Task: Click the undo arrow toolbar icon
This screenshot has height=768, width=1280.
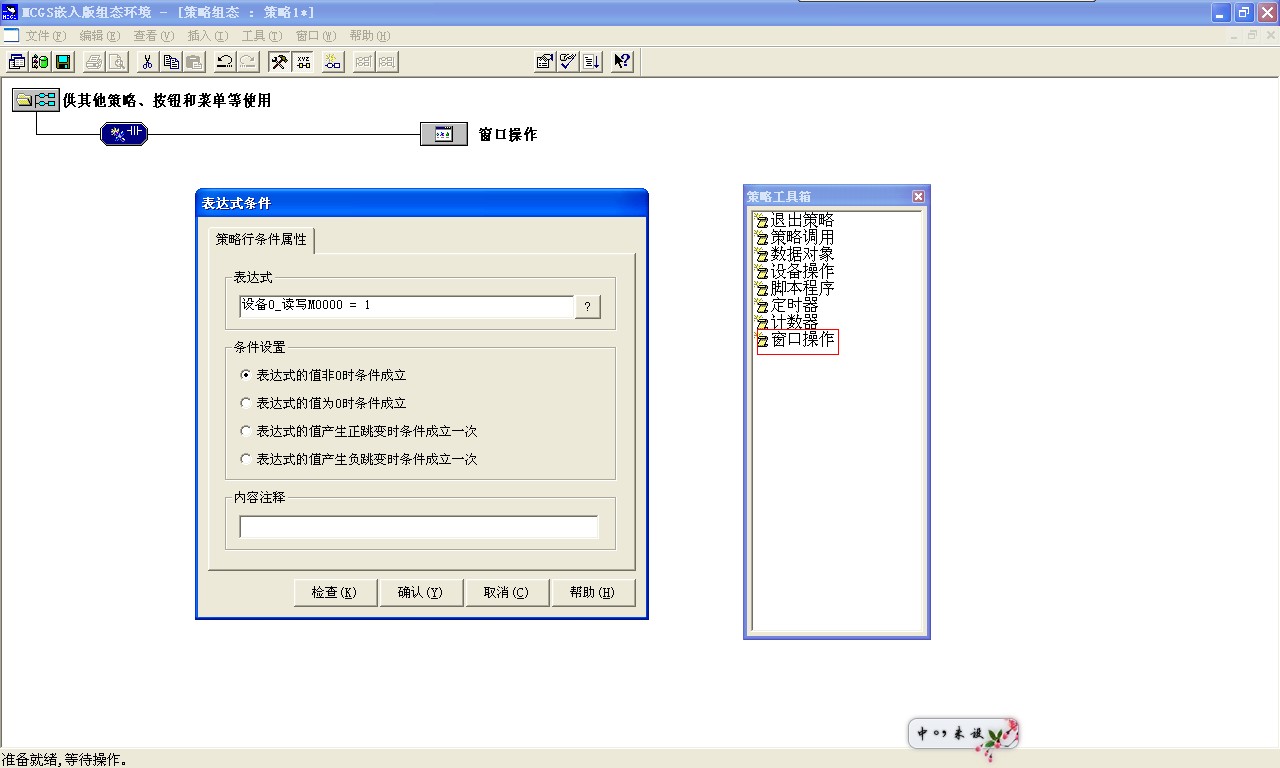Action: coord(225,62)
